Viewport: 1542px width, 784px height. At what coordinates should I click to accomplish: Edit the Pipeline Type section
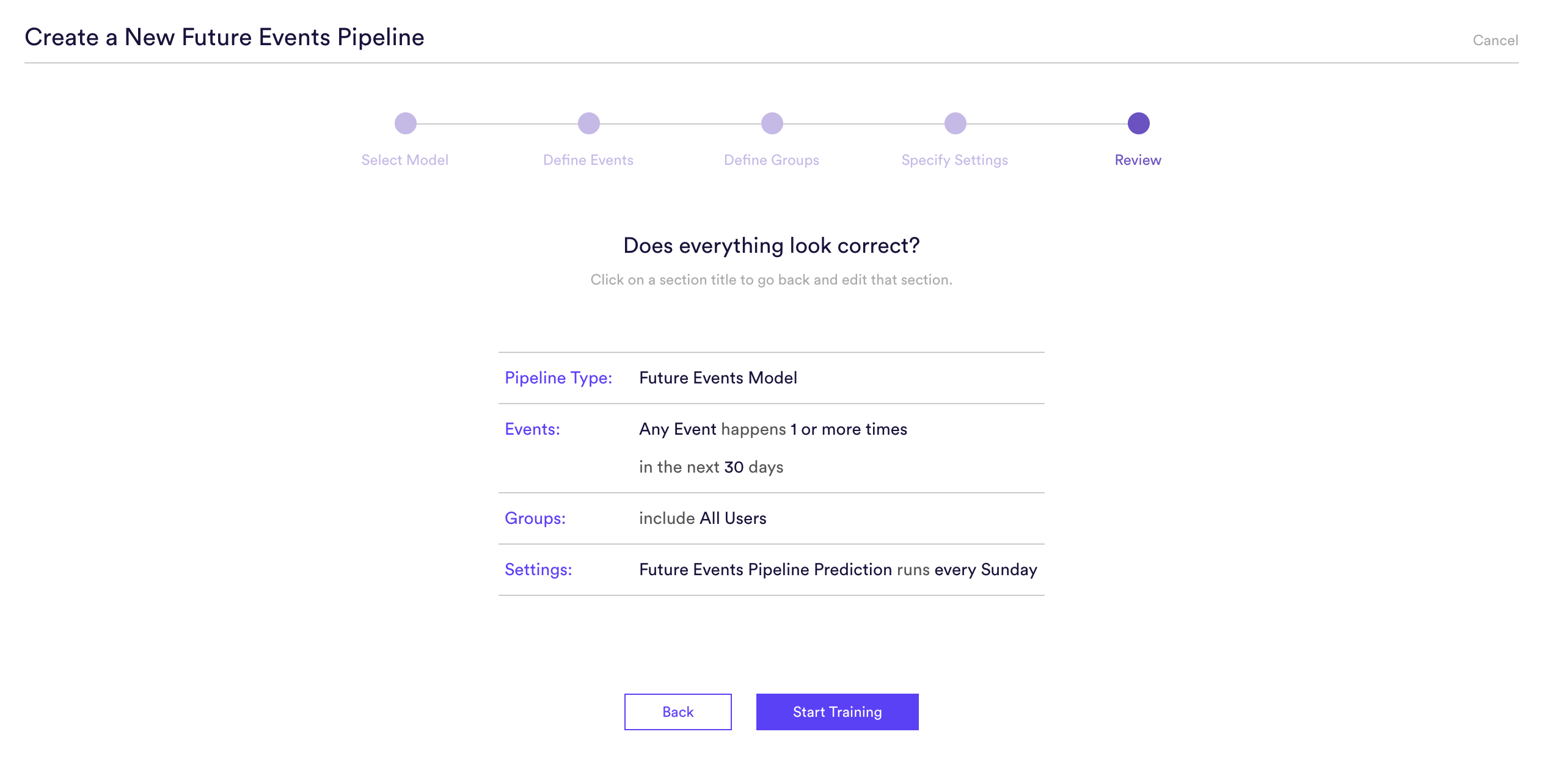click(x=558, y=377)
